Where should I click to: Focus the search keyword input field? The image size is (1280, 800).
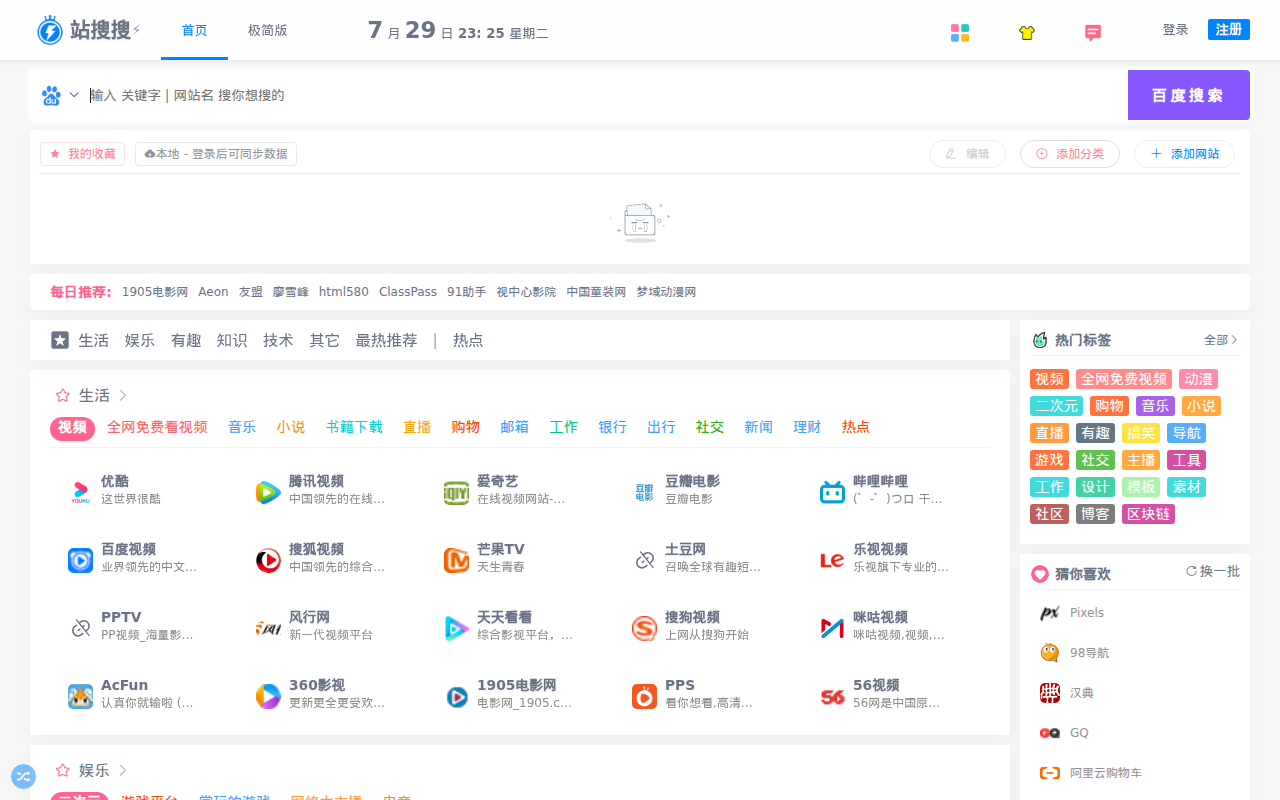point(605,95)
